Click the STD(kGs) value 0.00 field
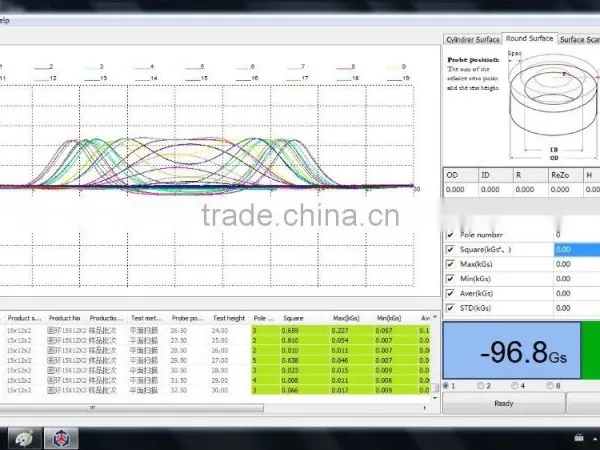 (577, 308)
